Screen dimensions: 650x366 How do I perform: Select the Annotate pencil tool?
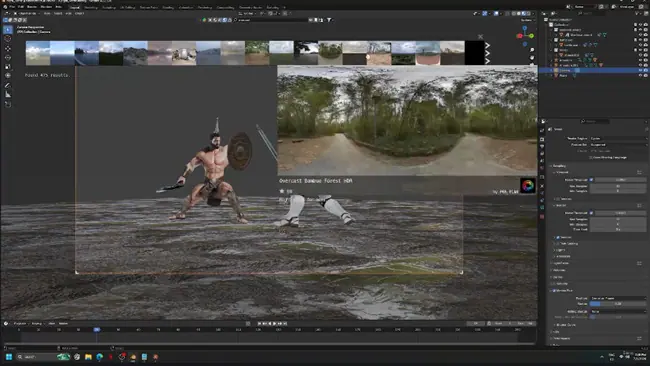pos(8,85)
